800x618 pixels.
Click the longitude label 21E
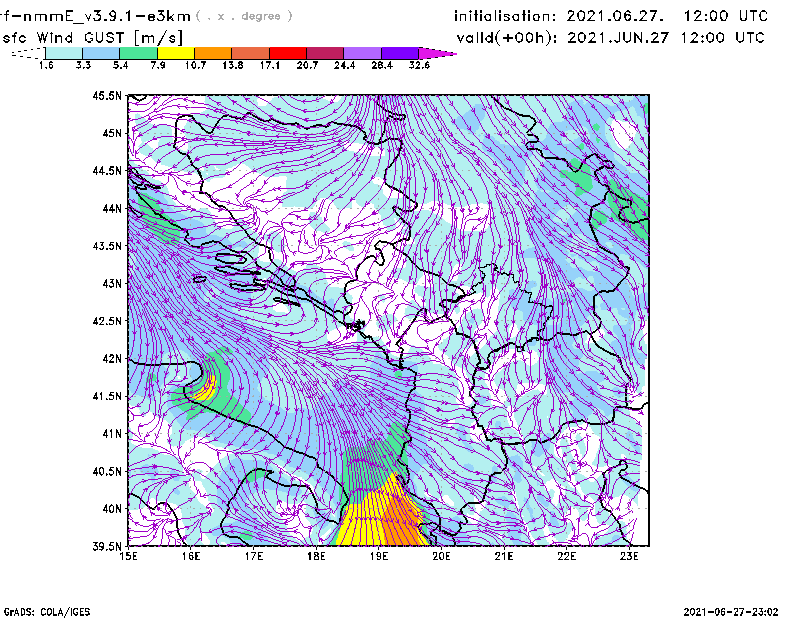(504, 557)
